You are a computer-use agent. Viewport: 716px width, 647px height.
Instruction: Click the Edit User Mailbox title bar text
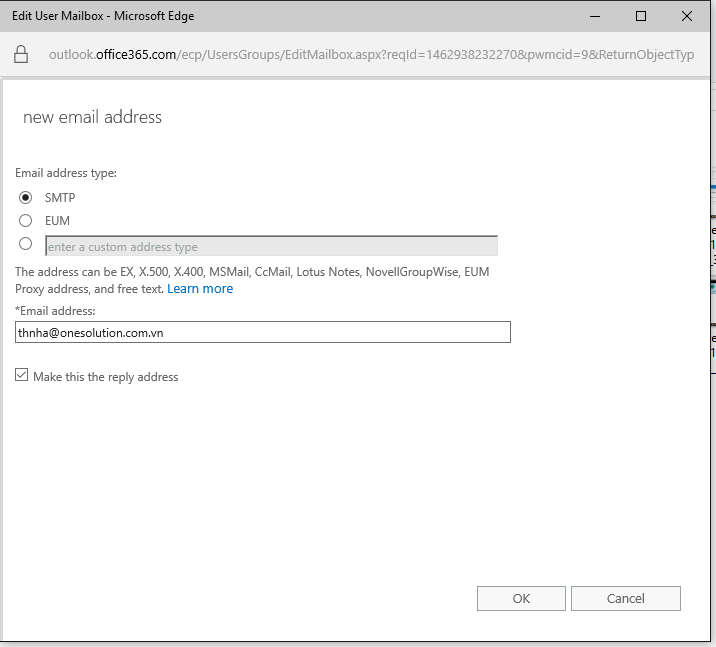point(103,16)
